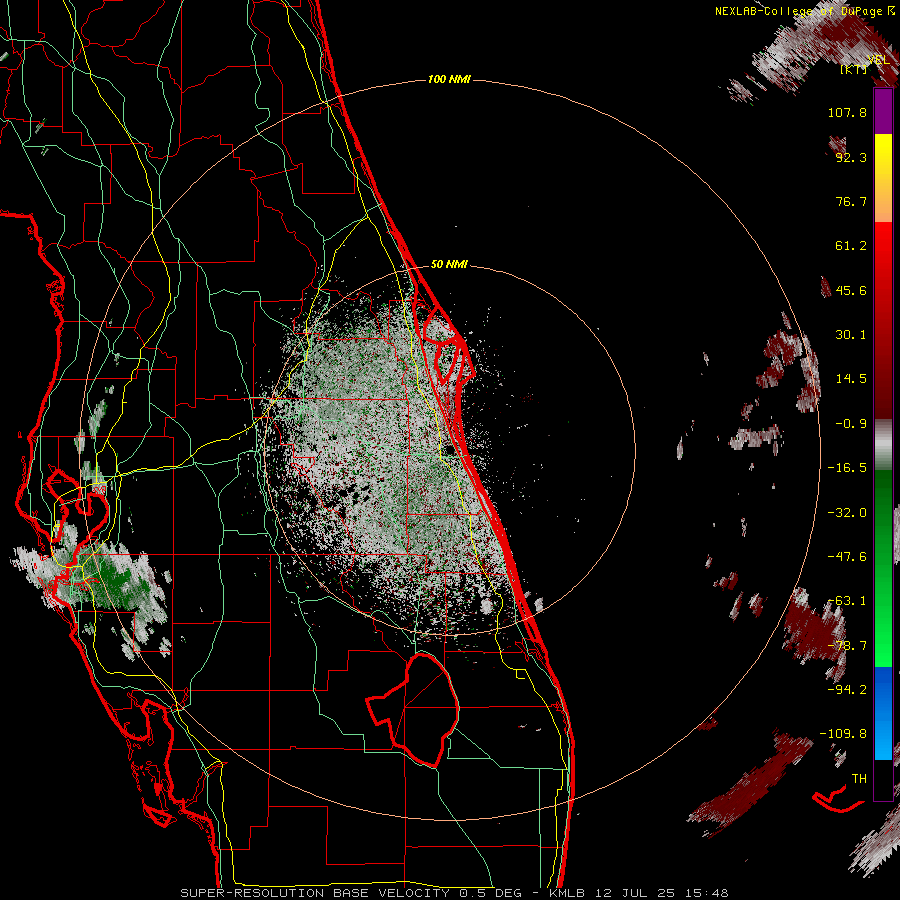The width and height of the screenshot is (900, 900).
Task: Select the -32.0 value on velocity scale
Action: (847, 513)
